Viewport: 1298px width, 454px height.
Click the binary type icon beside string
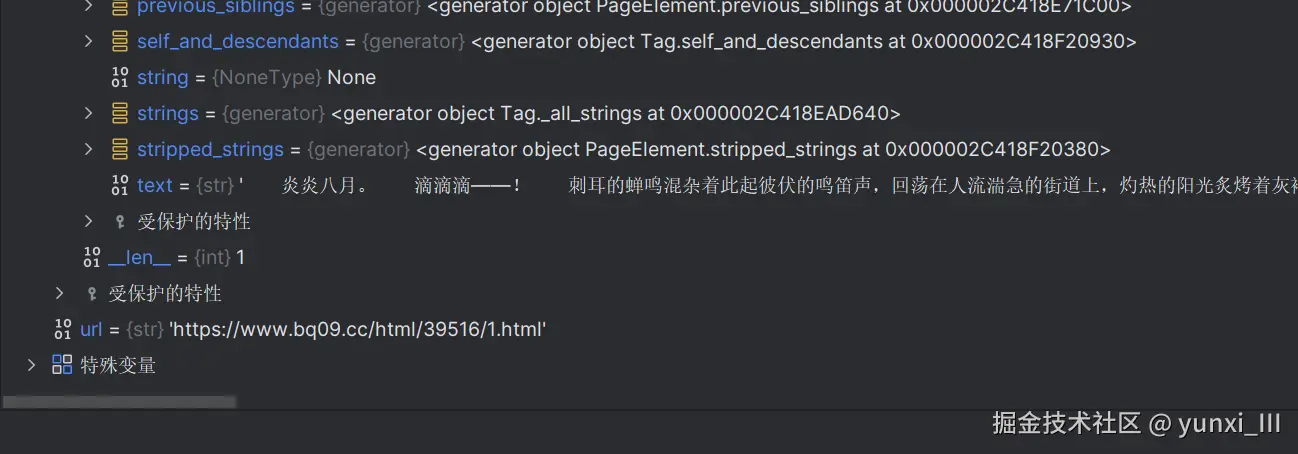pos(119,78)
